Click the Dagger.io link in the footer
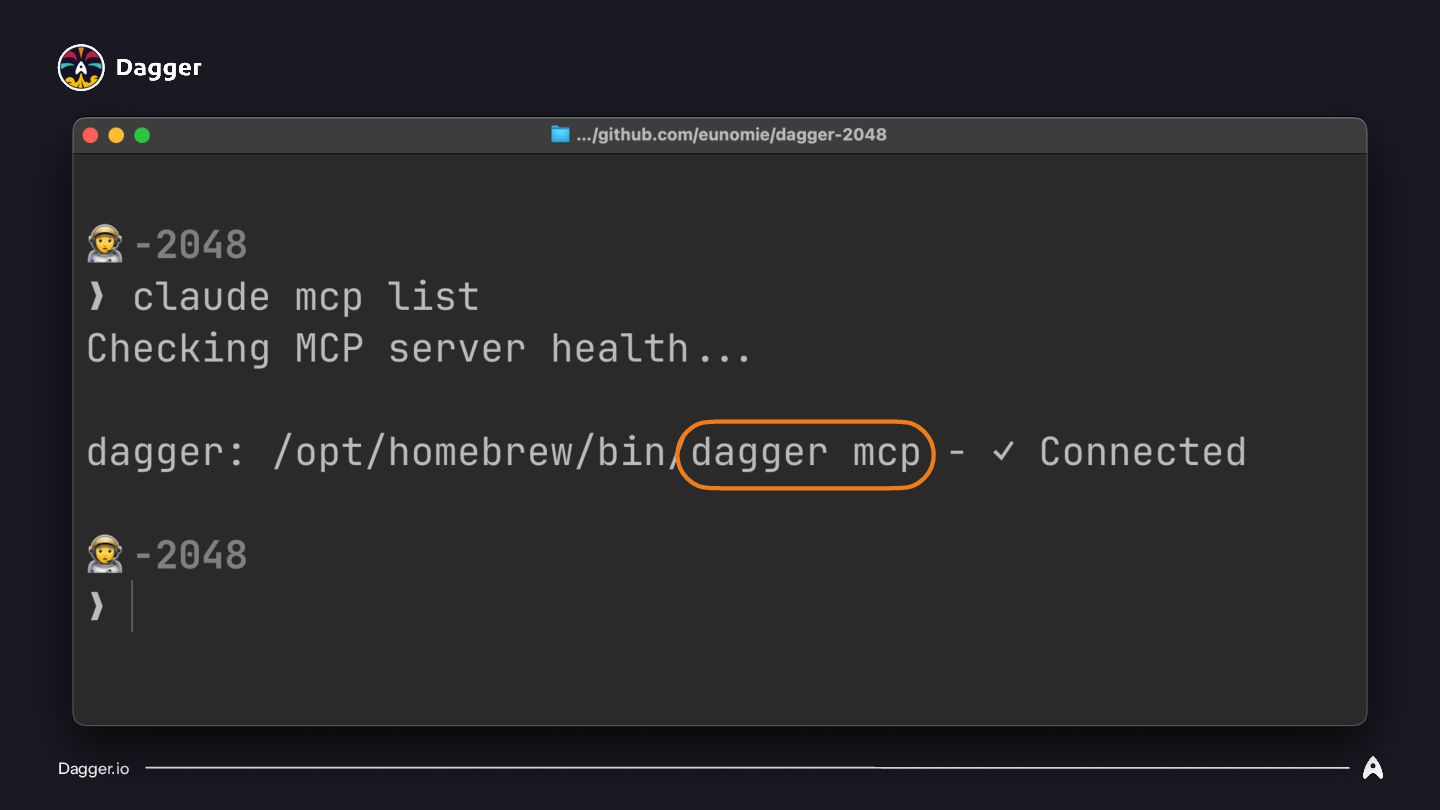Viewport: 1440px width, 810px height. [93, 768]
